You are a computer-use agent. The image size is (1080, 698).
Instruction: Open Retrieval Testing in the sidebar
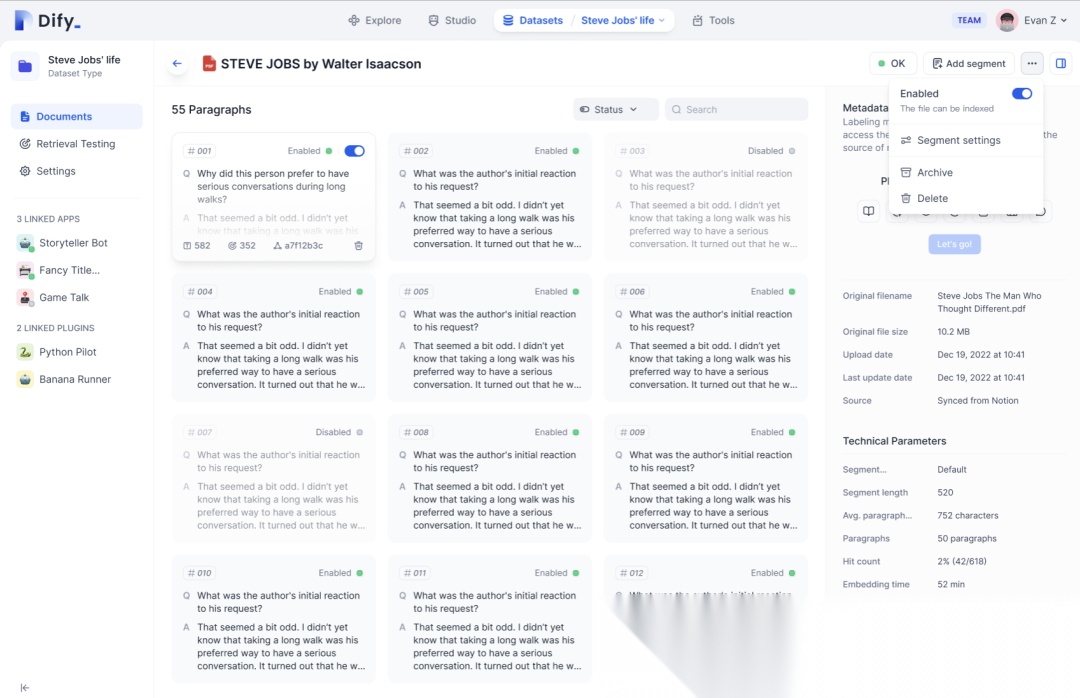click(x=76, y=144)
